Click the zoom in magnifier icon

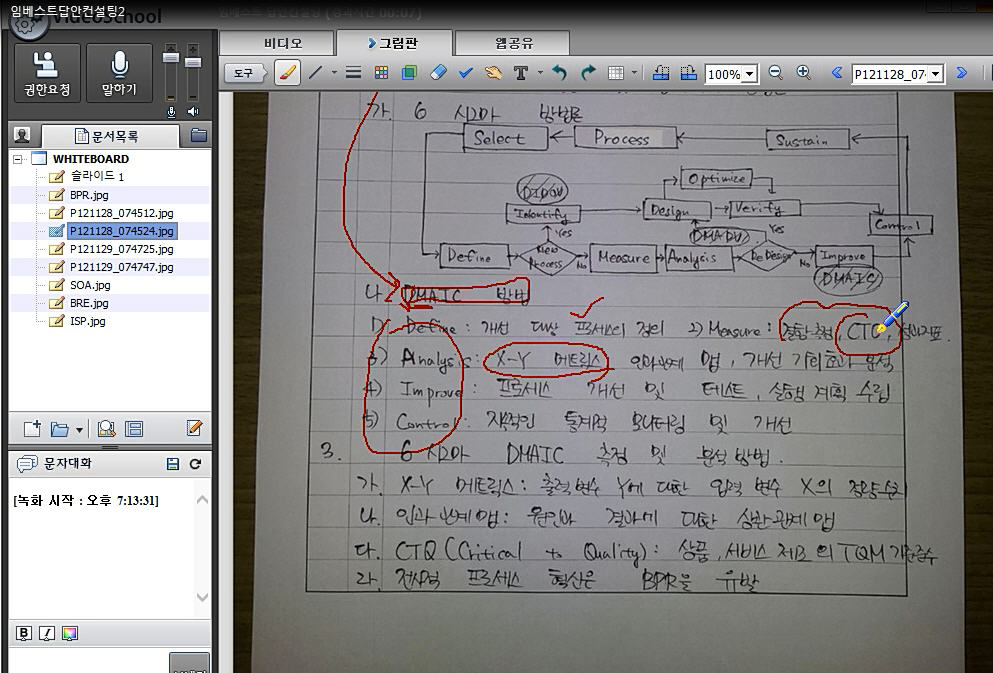pos(803,73)
